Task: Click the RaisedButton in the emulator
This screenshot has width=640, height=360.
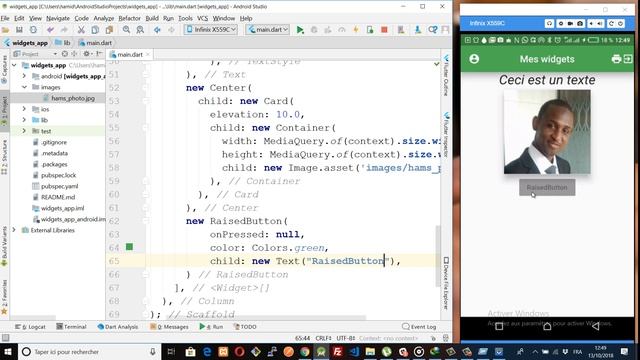Action: pos(547,187)
